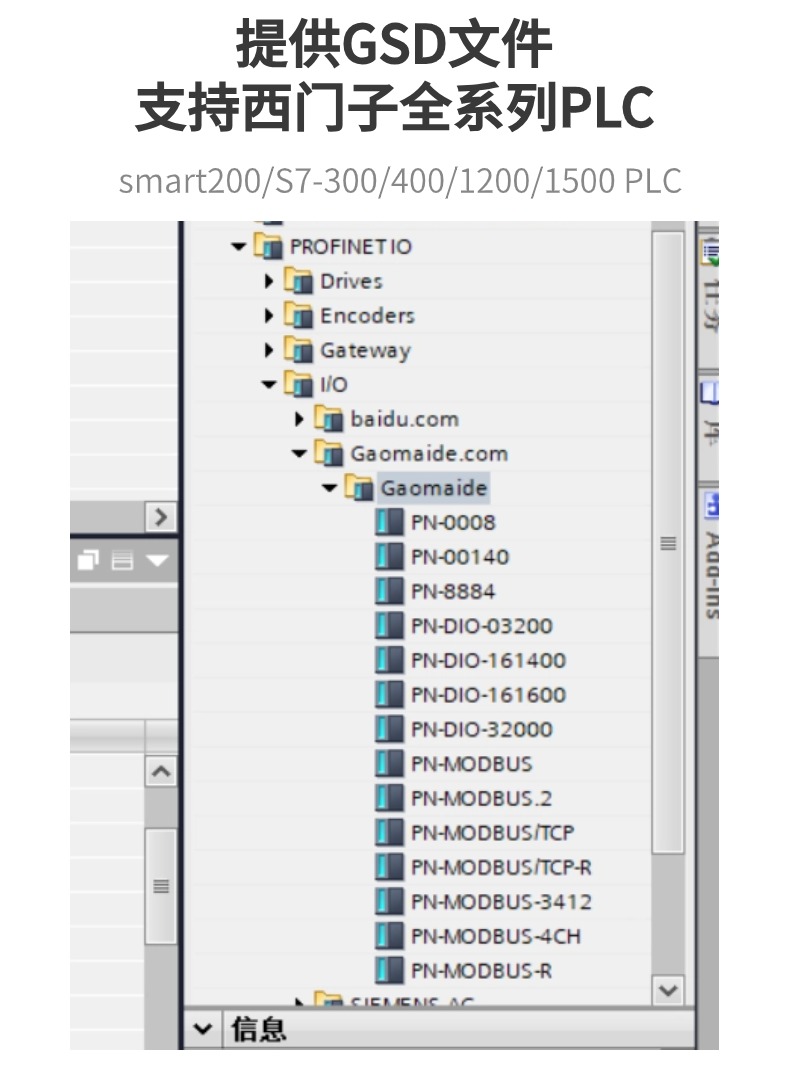790x1086 pixels.
Task: Select the PN-MODBUS-3412 device entry
Action: 502,902
